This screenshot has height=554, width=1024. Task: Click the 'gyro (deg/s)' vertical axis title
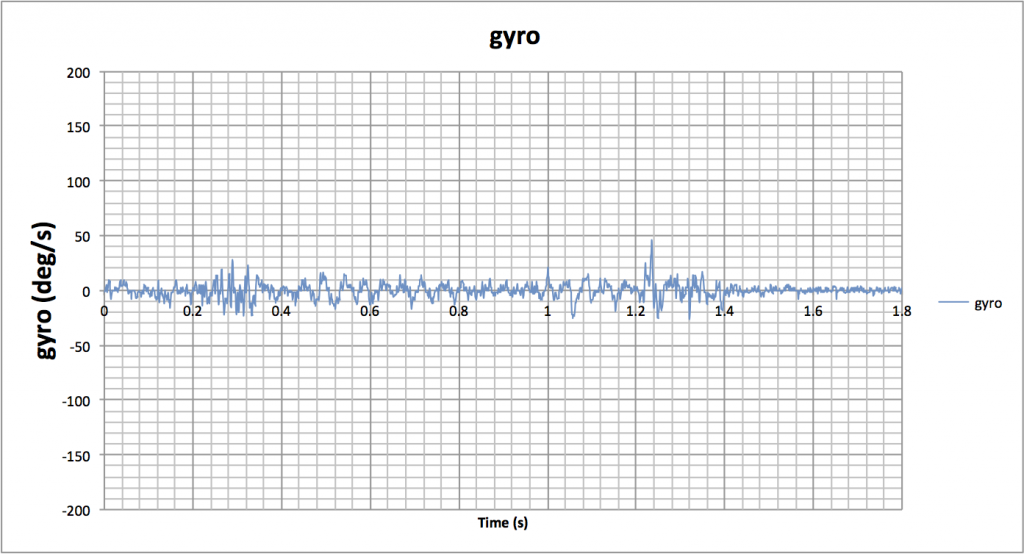[x=46, y=291]
